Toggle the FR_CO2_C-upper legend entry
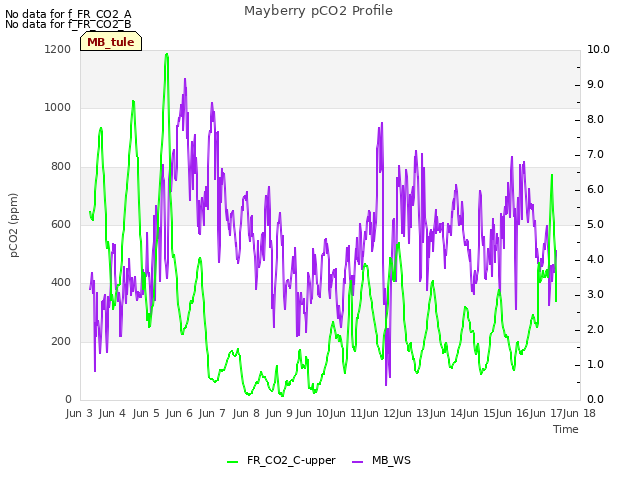 point(281,460)
